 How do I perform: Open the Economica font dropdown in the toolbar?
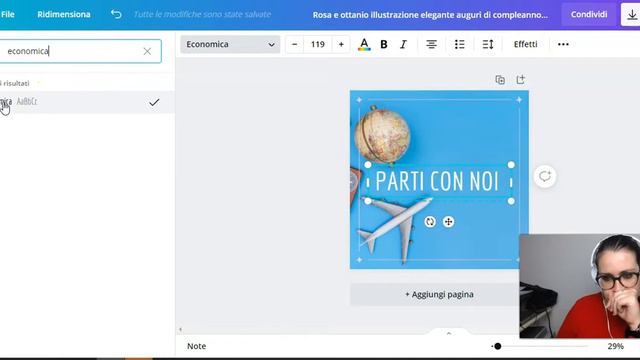[230, 44]
